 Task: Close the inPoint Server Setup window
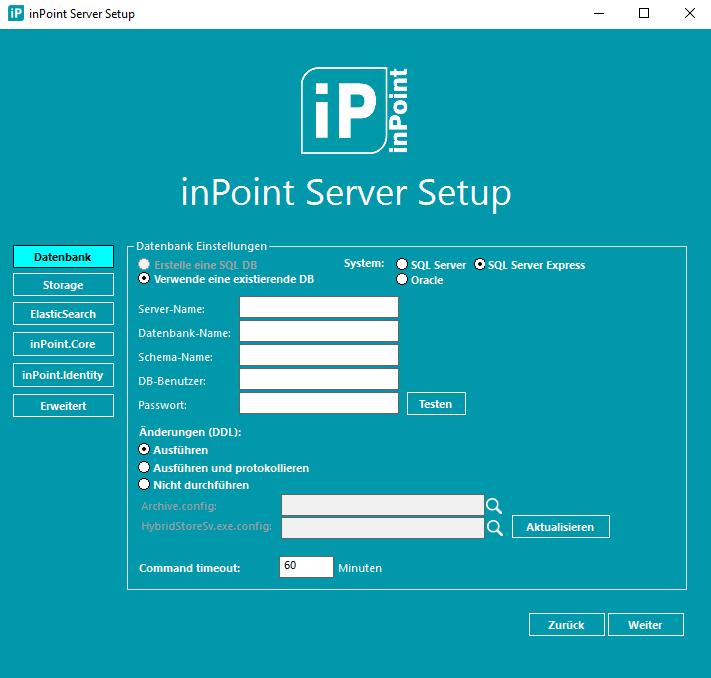(x=690, y=14)
